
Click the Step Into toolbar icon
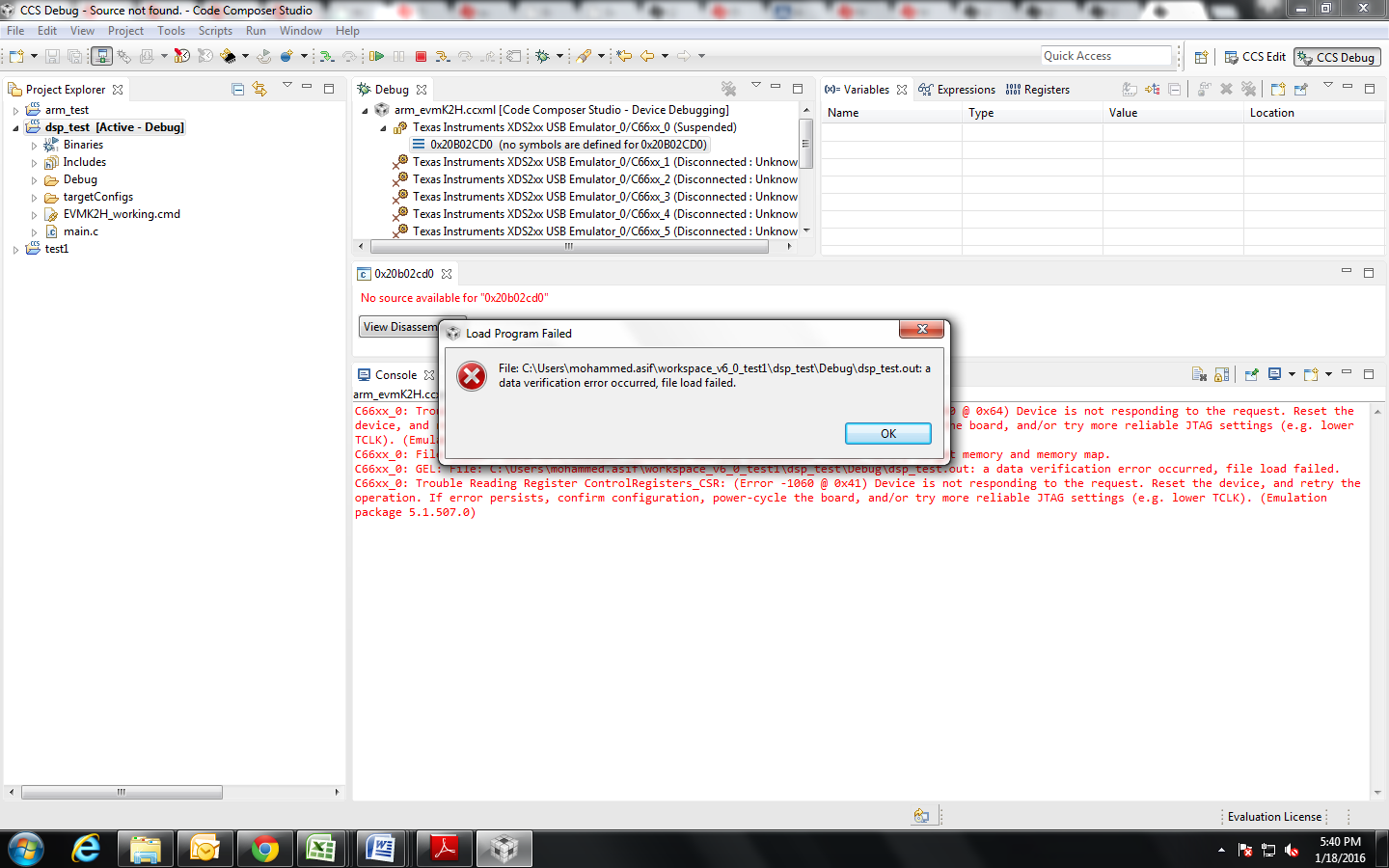pos(443,56)
